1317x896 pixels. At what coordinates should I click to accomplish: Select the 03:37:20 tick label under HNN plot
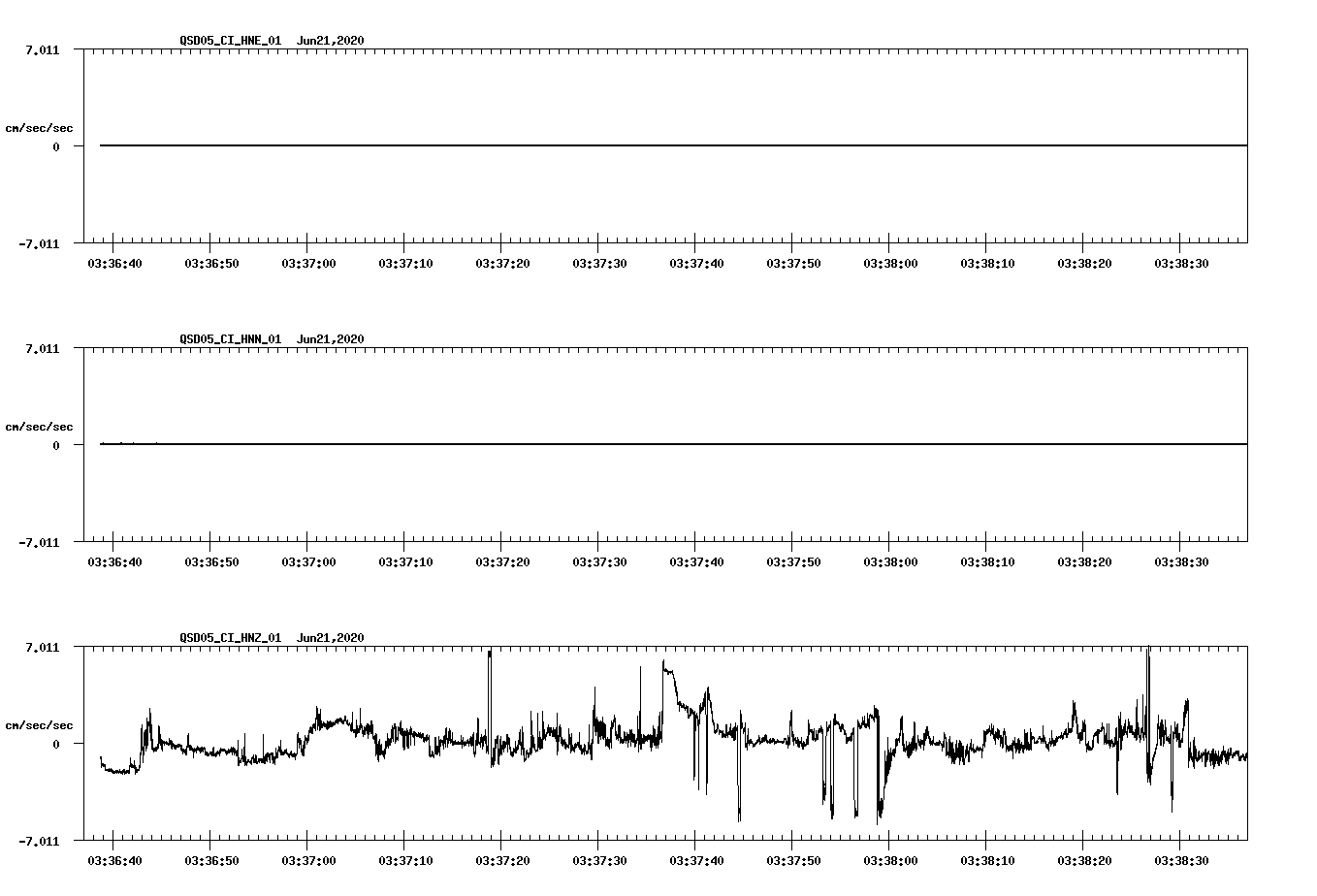pos(502,561)
